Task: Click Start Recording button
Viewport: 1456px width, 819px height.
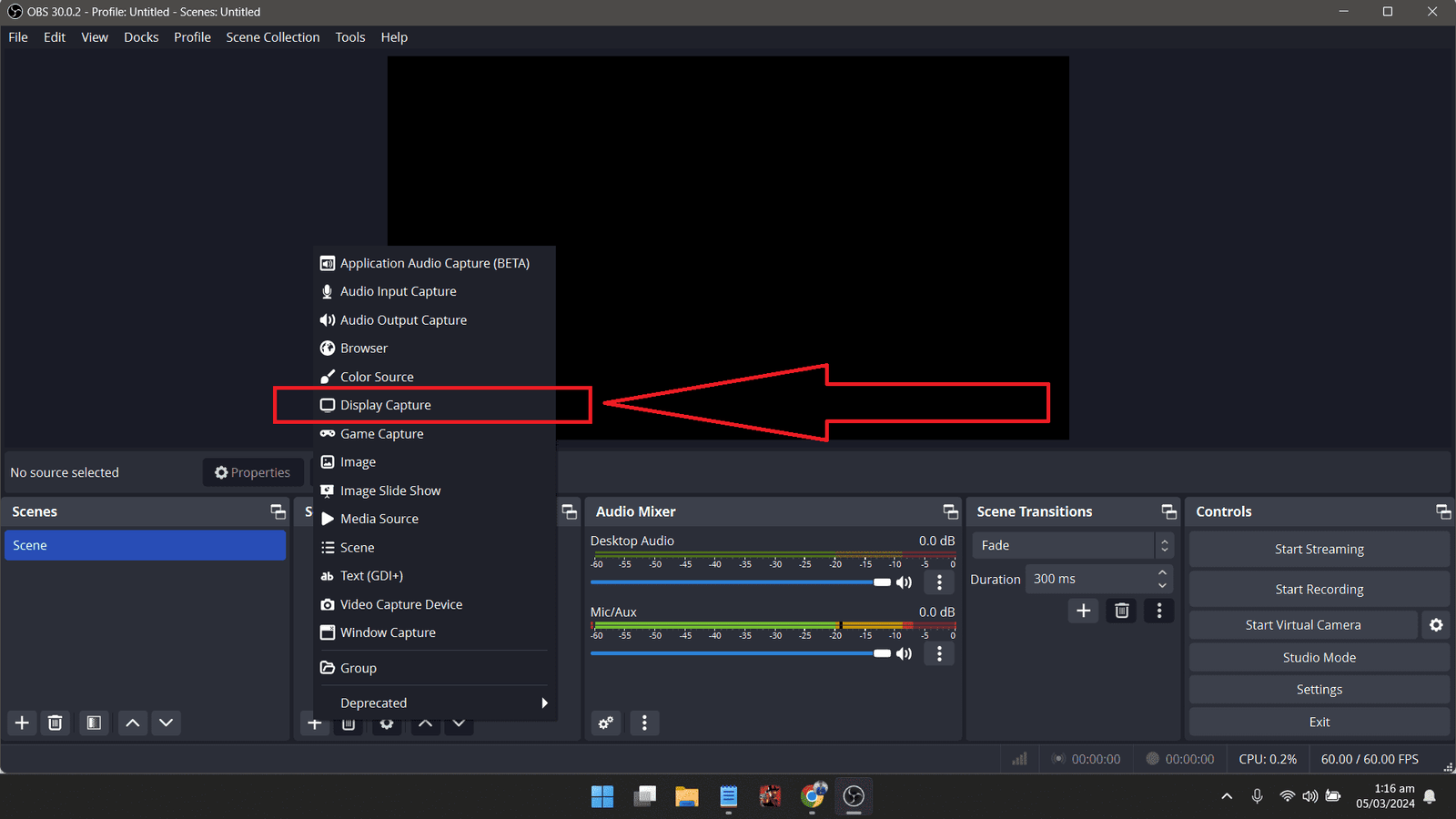Action: click(x=1319, y=590)
